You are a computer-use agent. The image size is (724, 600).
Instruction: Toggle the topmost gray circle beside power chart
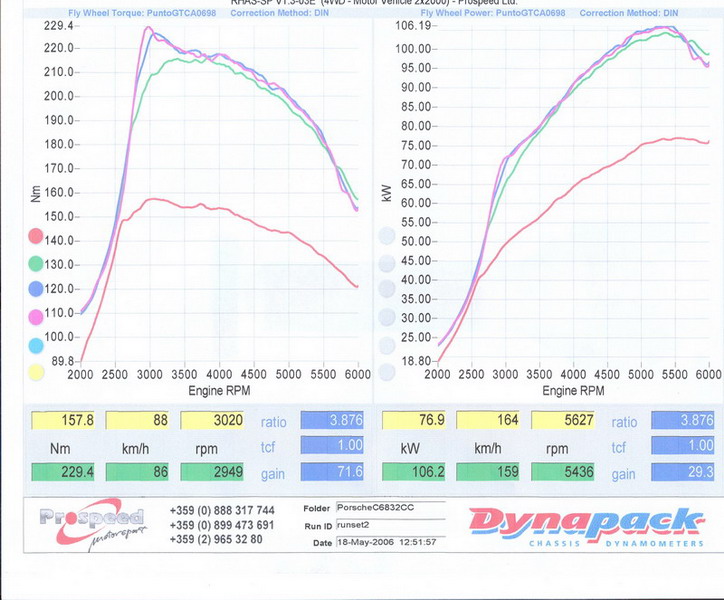coord(387,238)
